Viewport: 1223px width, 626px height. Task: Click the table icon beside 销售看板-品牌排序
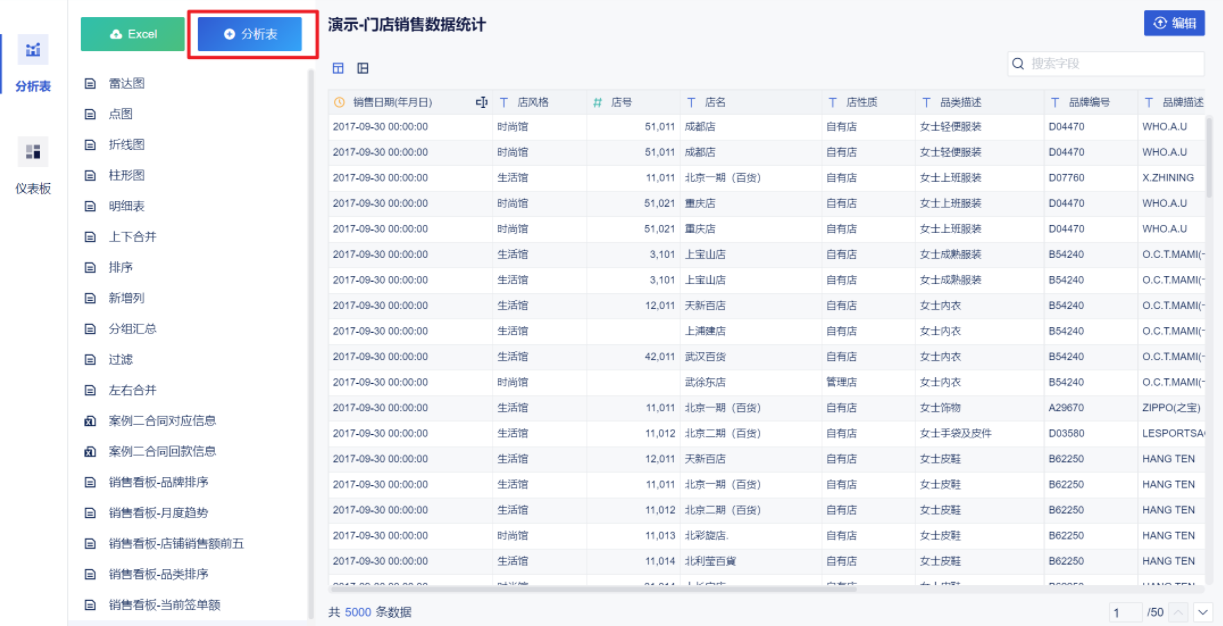coord(90,482)
